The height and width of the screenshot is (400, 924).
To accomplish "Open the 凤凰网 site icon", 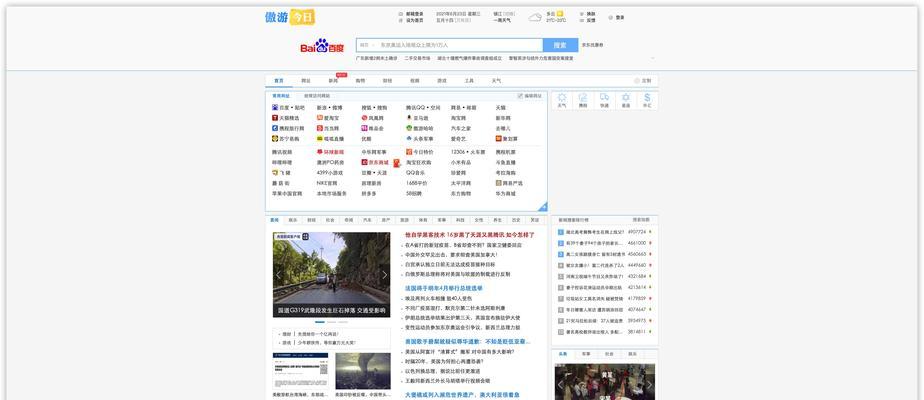I will pyautogui.click(x=364, y=118).
